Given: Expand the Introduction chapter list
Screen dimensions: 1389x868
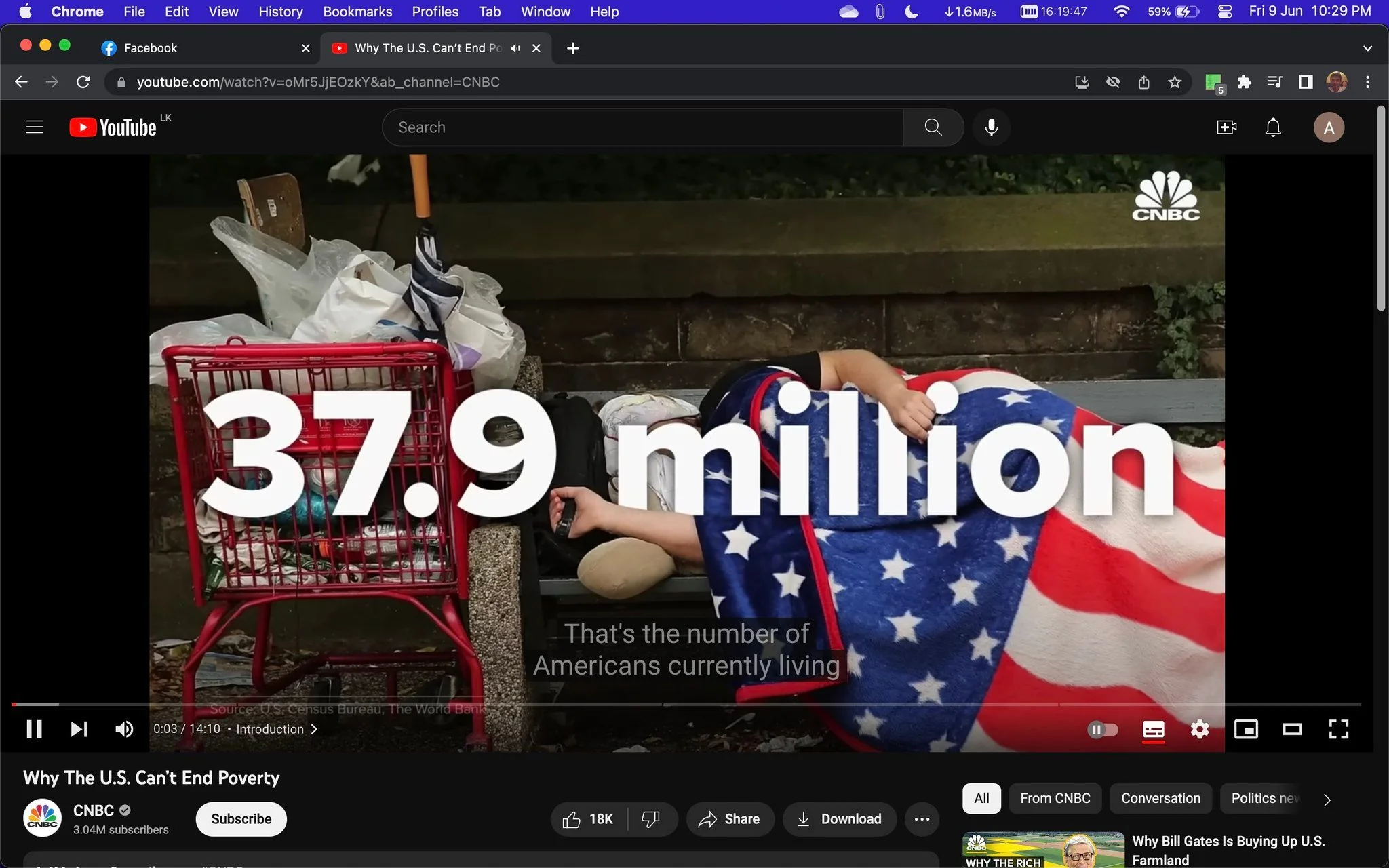Looking at the screenshot, I should 277,729.
